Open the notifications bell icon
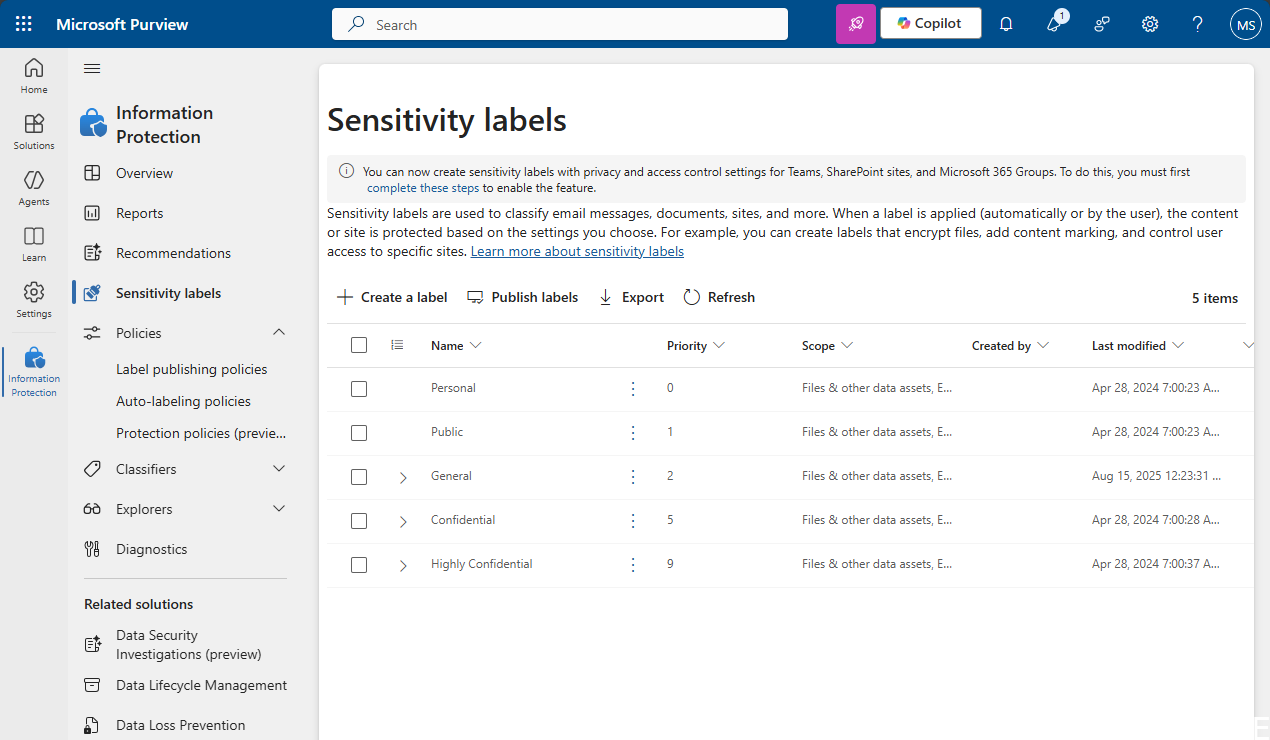Screen dimensions: 1270x740 (1005, 23)
